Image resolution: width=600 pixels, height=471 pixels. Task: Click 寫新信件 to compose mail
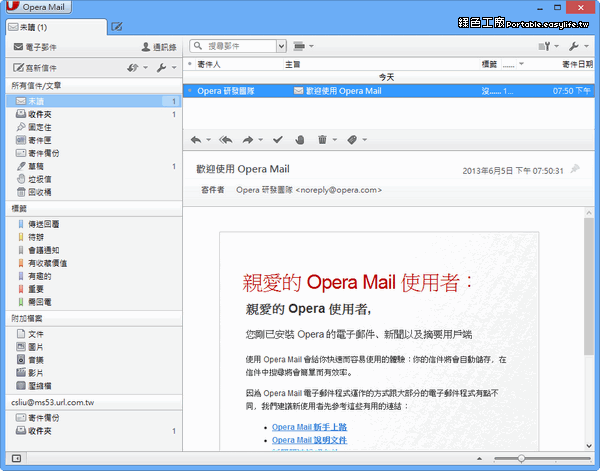[35, 68]
